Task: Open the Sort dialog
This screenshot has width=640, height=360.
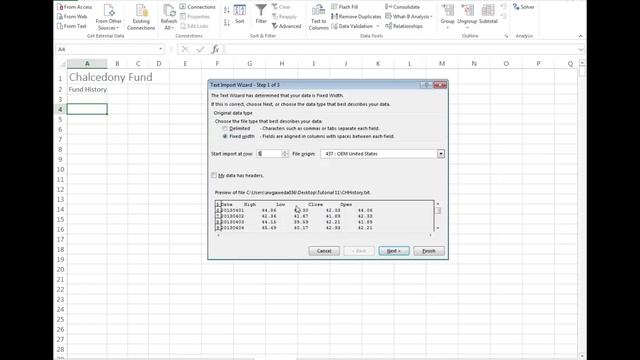Action: [x=240, y=15]
